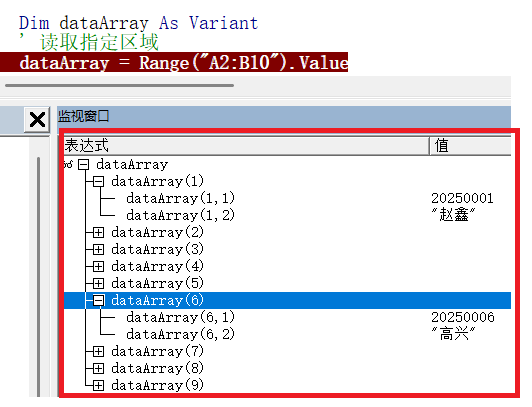Click the comment 读取指定区域
532x407 pixels.
(x=99, y=42)
